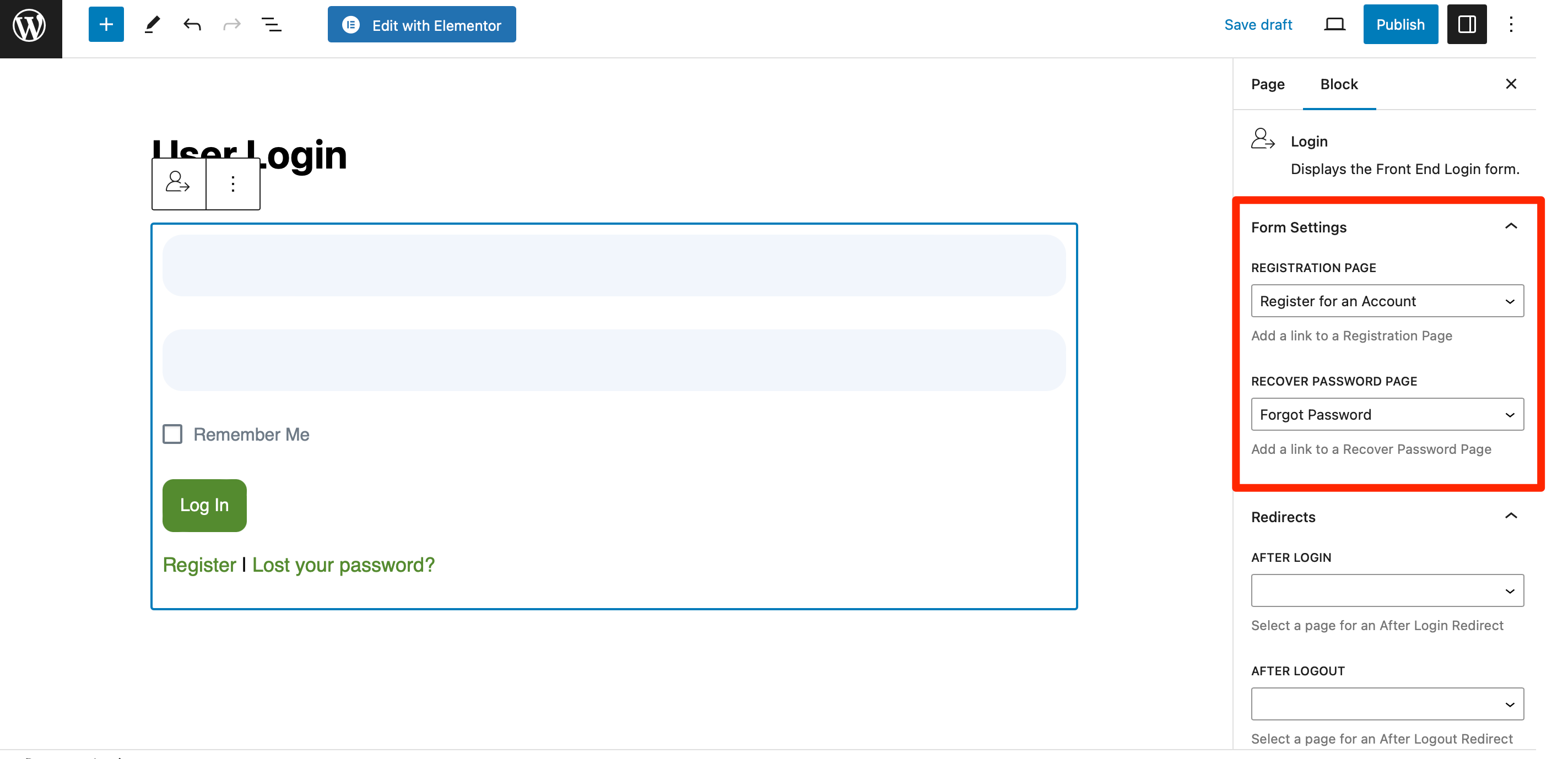This screenshot has height=759, width=1568.
Task: Click the REGISTRATION PAGE label
Action: point(1313,268)
